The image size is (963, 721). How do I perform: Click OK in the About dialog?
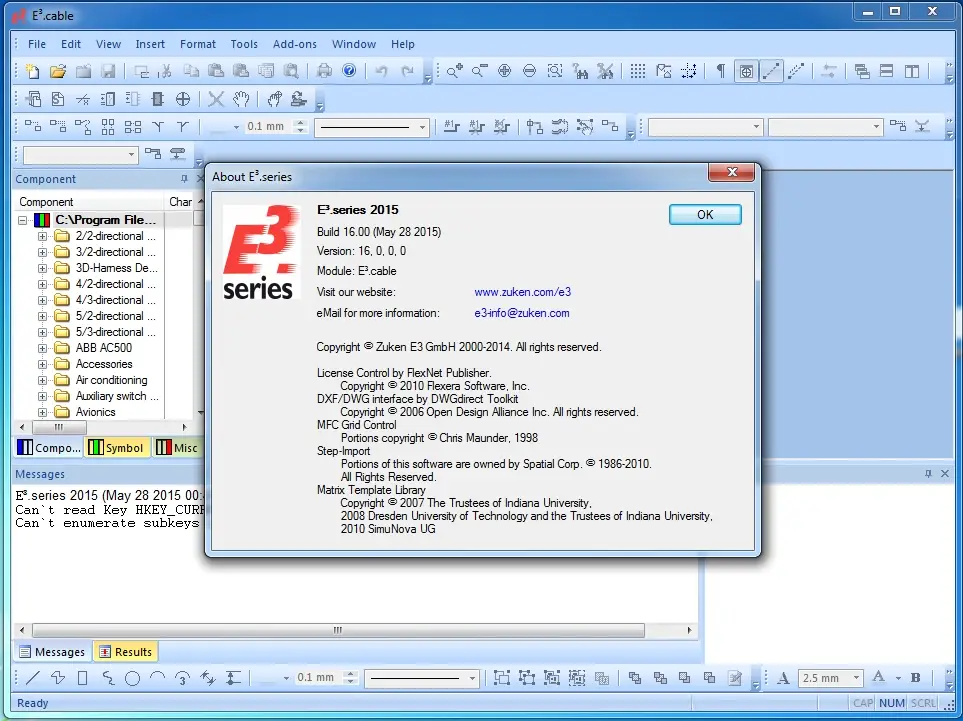point(705,214)
